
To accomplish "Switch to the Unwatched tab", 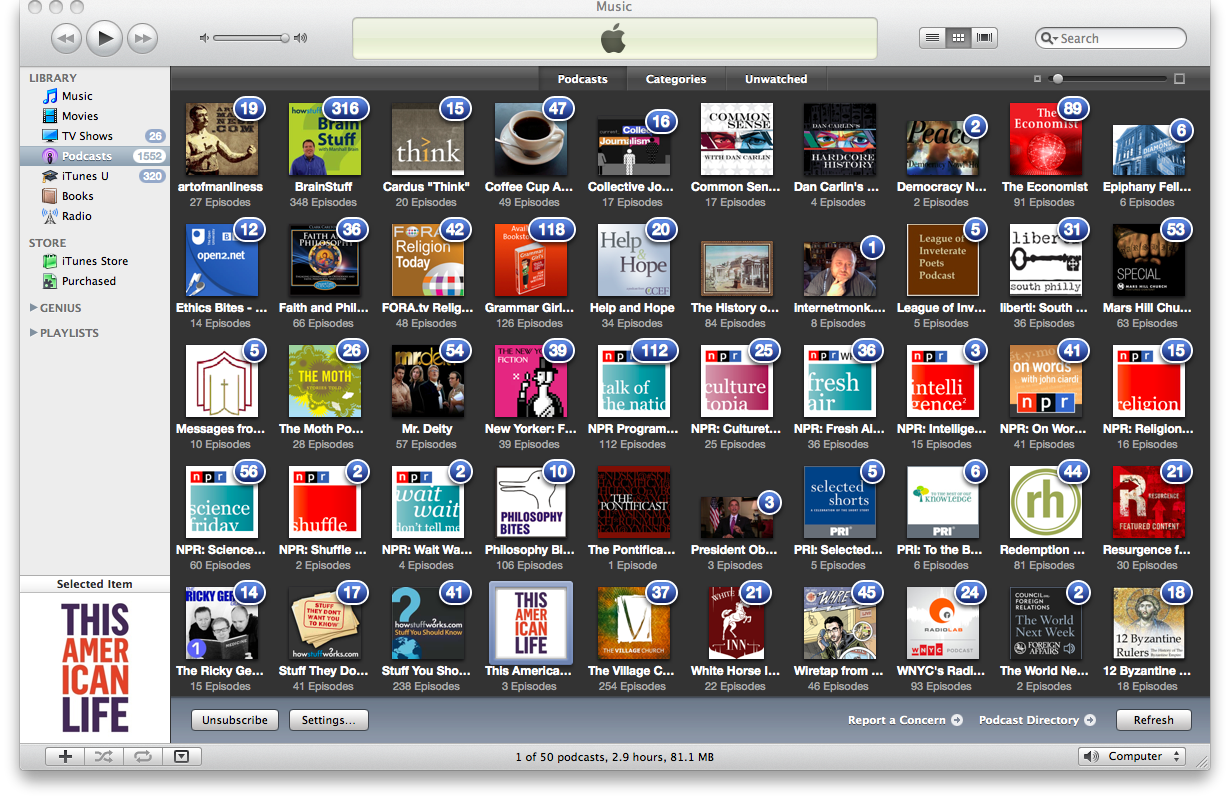I will pyautogui.click(x=775, y=79).
